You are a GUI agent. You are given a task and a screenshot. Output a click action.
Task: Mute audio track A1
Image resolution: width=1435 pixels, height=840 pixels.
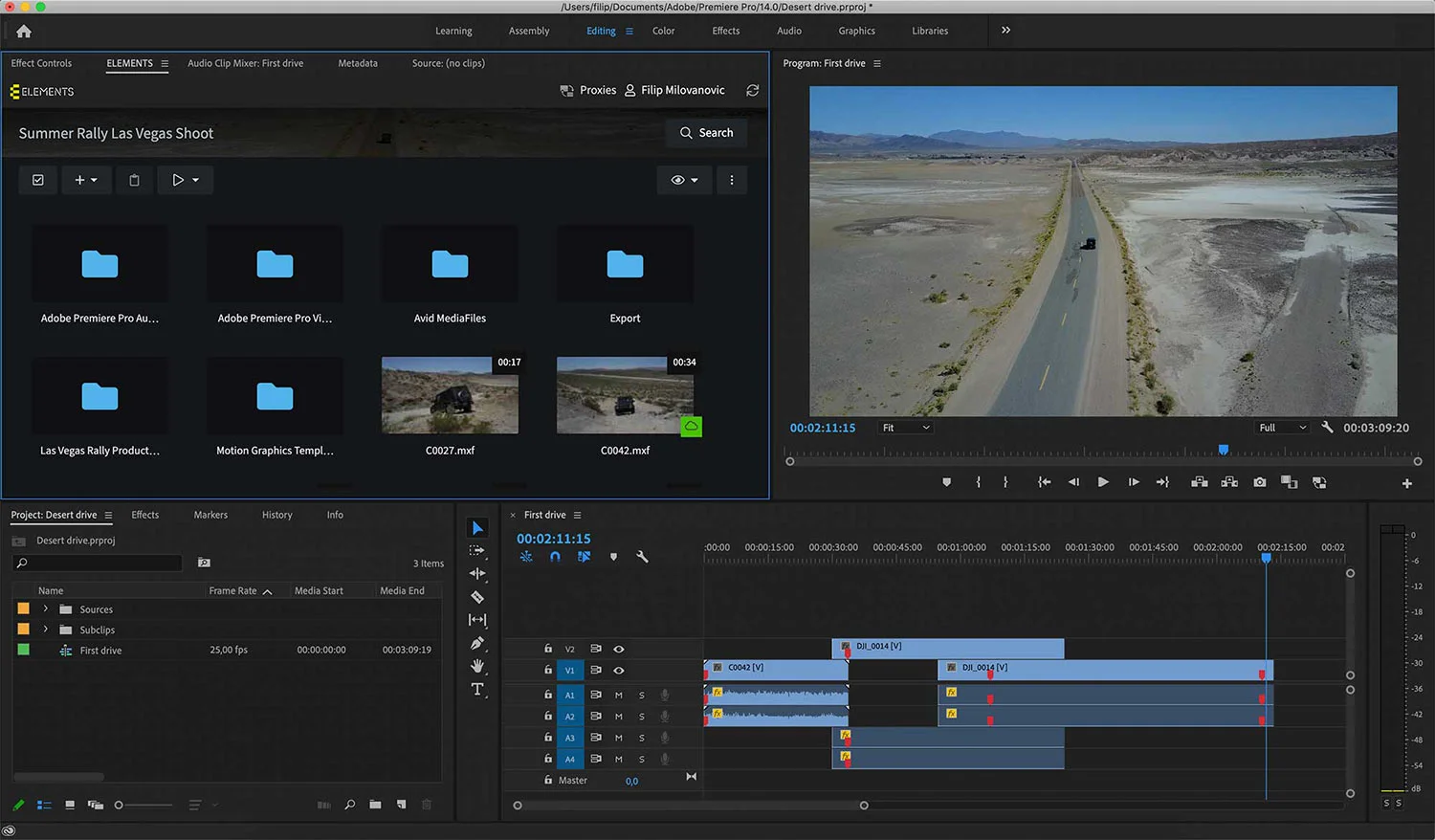618,696
